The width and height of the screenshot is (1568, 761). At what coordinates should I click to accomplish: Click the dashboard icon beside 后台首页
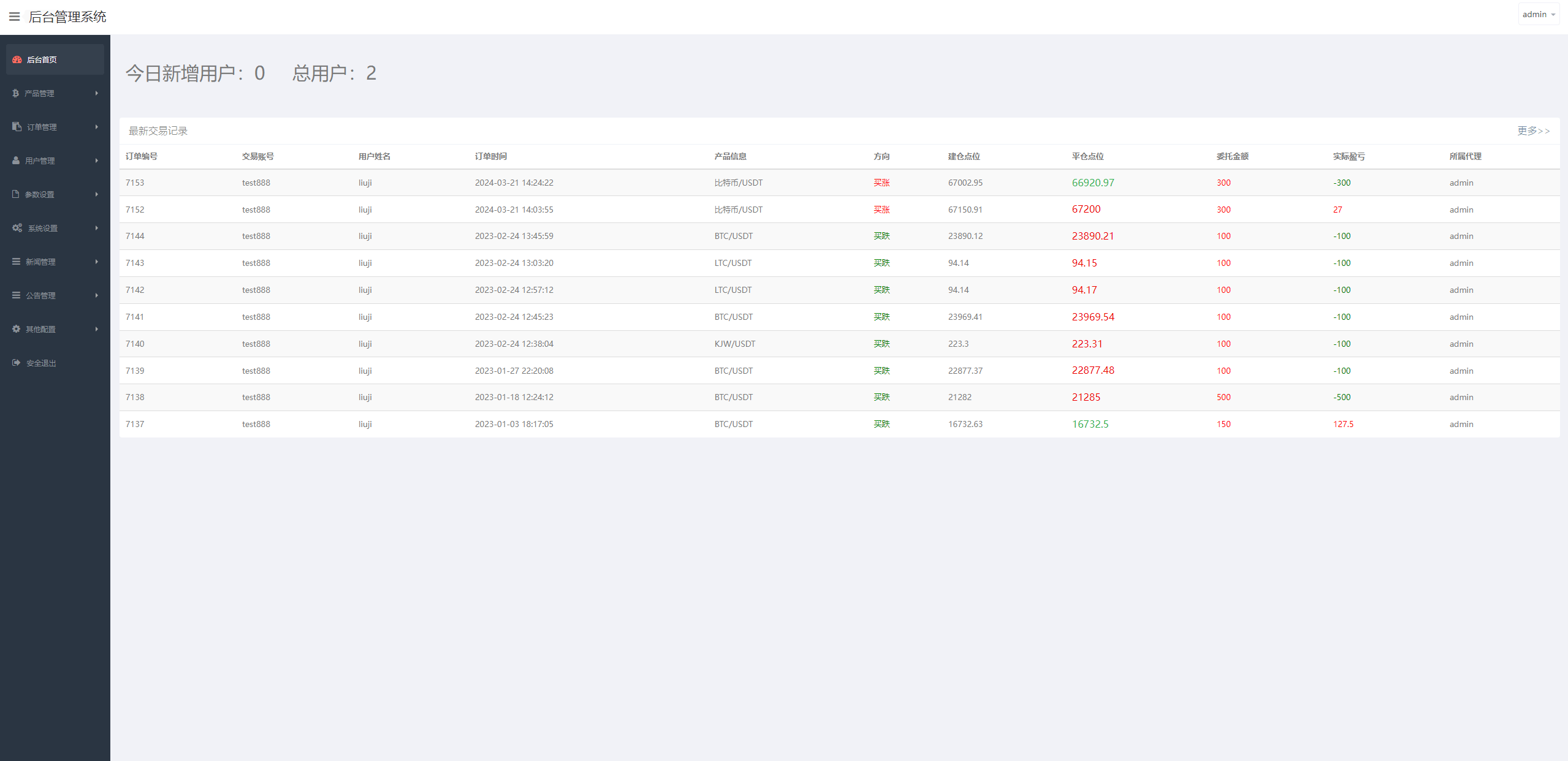click(17, 59)
